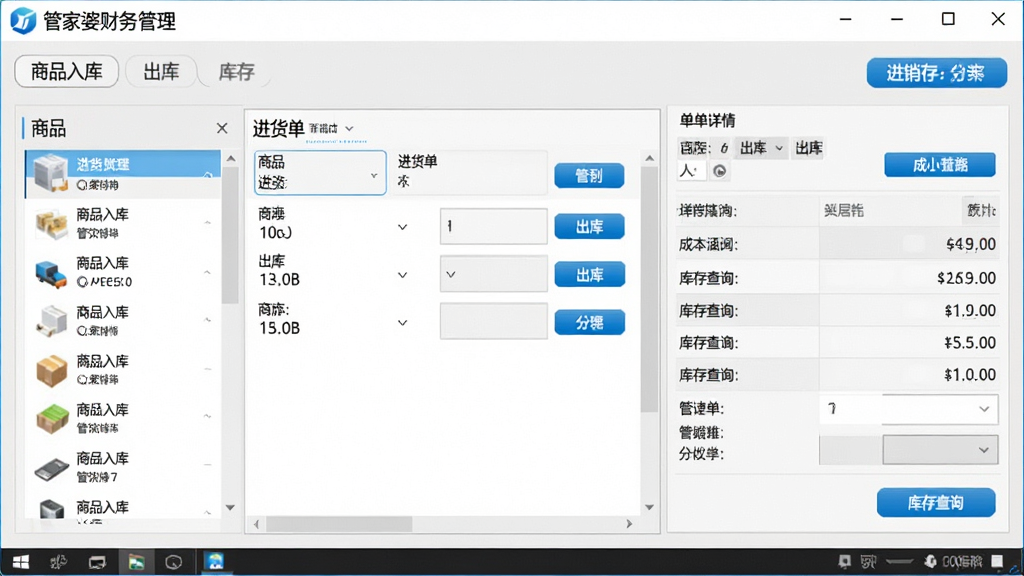Click the blue 库存查询 button
1024x576 pixels.
[936, 503]
